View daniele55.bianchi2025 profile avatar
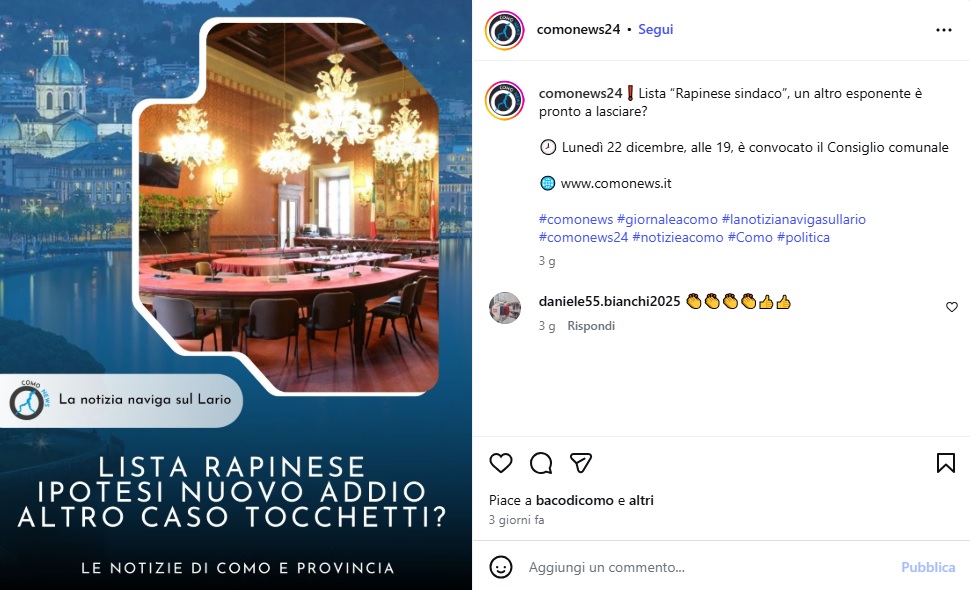Image resolution: width=970 pixels, height=590 pixels. tap(505, 307)
